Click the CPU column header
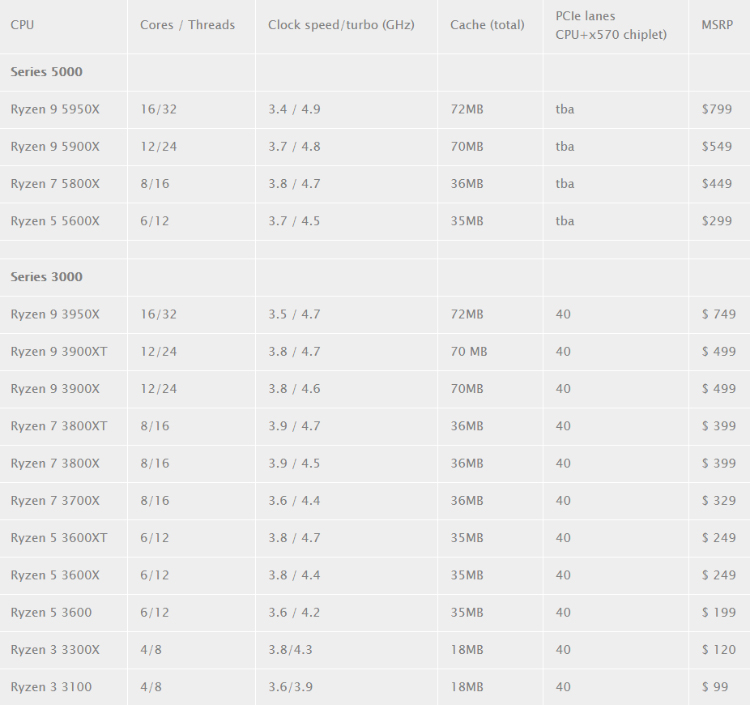This screenshot has width=750, height=705. (x=22, y=25)
